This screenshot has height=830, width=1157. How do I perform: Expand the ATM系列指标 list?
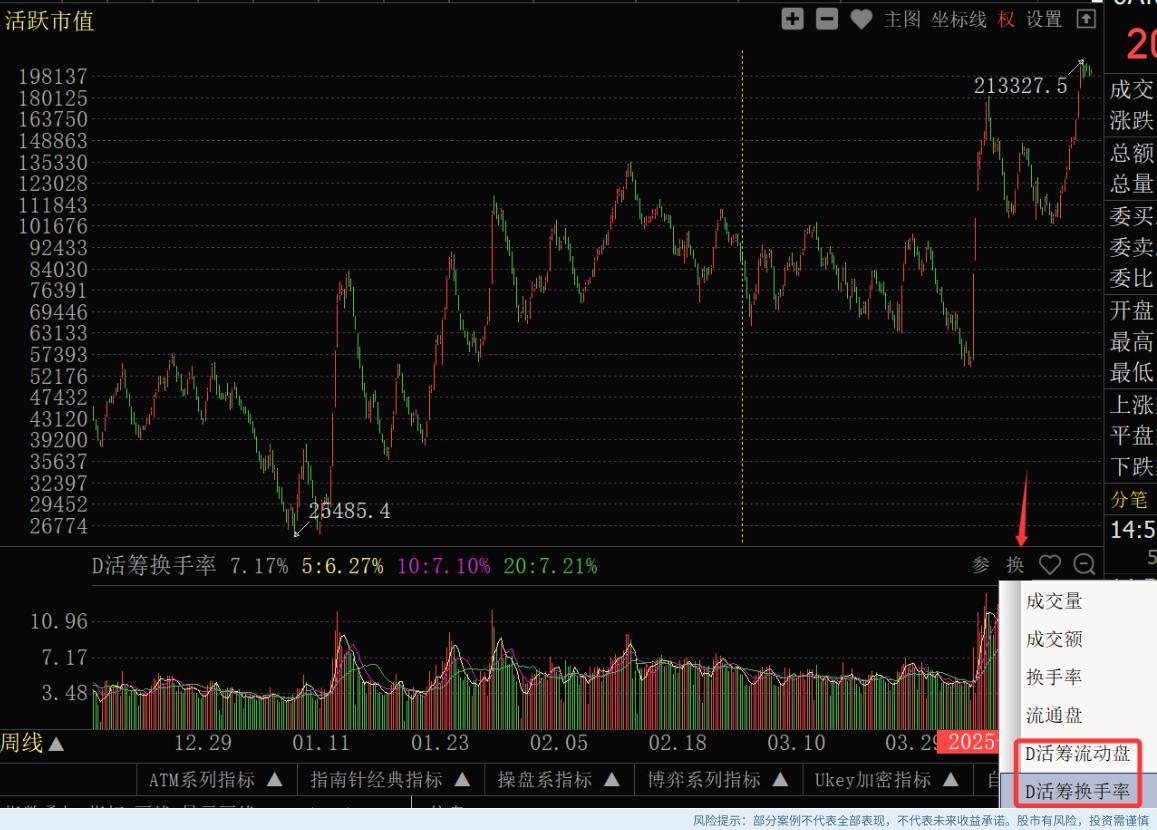click(x=215, y=779)
